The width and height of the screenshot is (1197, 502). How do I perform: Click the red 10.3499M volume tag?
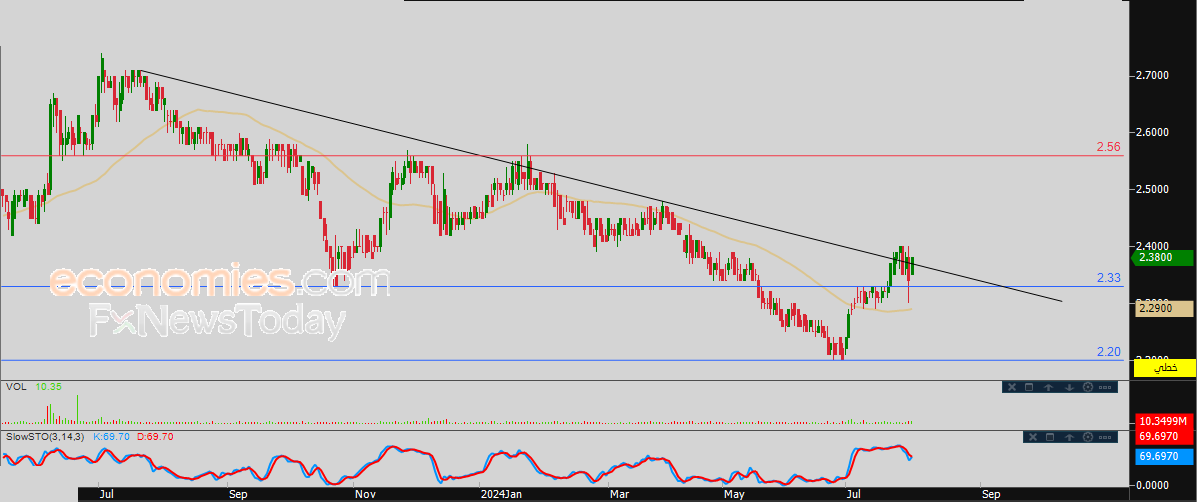coord(1163,421)
